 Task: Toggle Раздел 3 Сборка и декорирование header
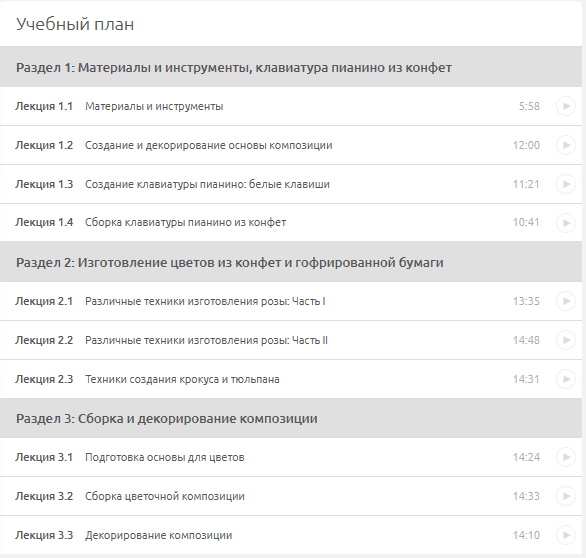tap(291, 418)
